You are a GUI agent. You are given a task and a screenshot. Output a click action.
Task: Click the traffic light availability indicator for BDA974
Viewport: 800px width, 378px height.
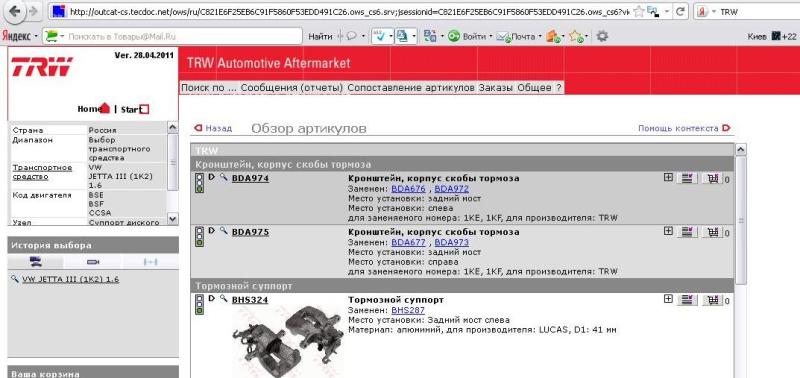199,183
